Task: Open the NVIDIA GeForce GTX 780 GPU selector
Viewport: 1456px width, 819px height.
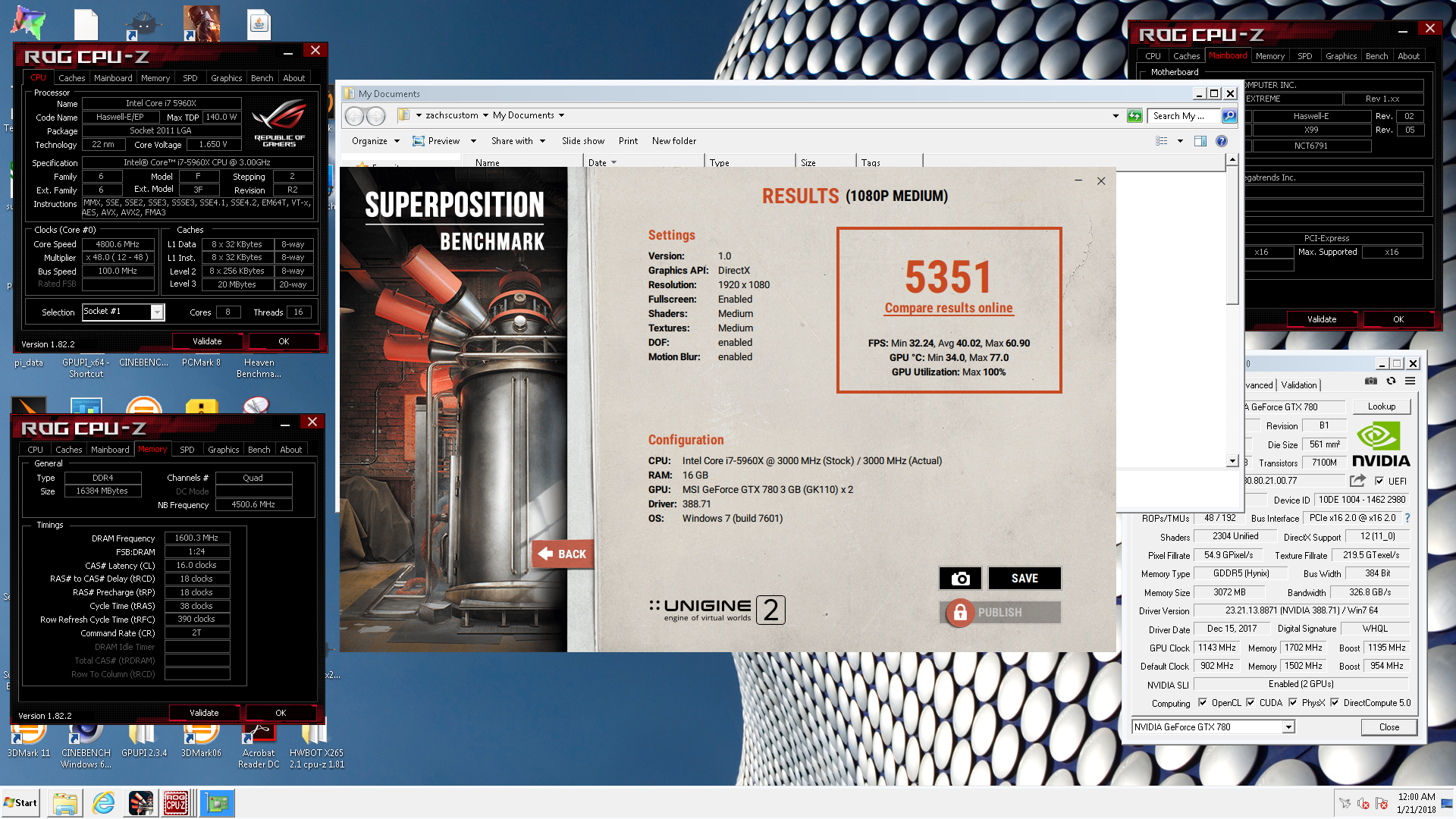Action: (1288, 727)
